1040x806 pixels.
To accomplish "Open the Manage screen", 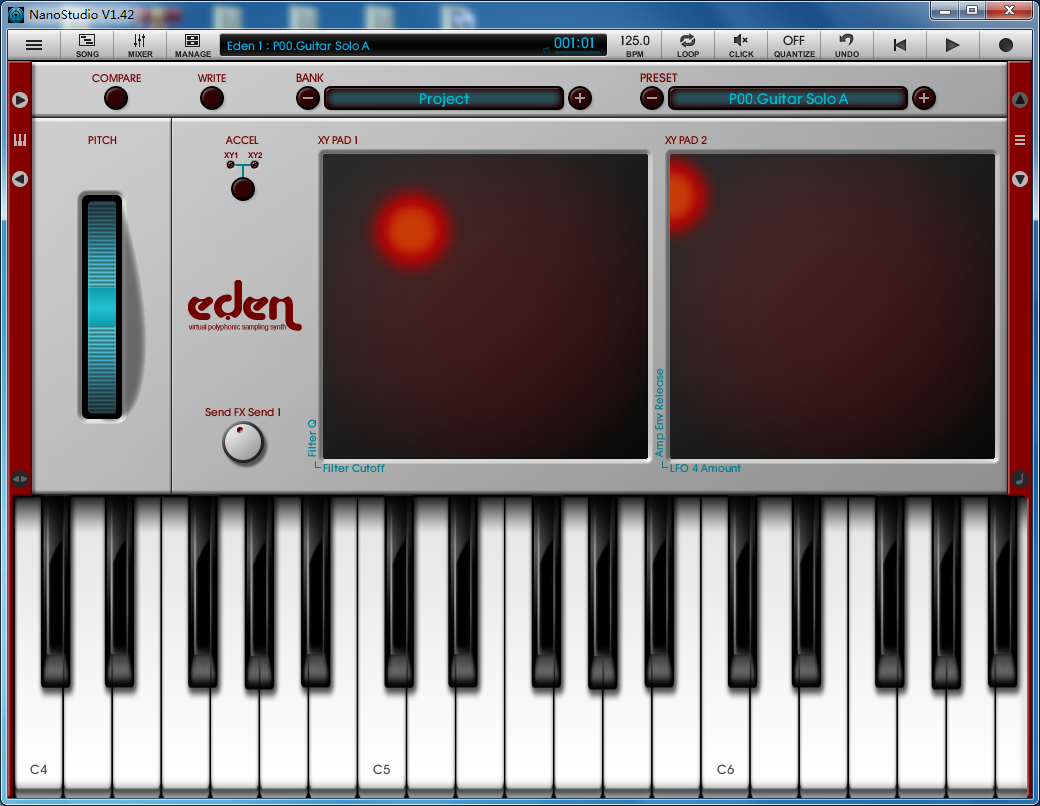I will [193, 45].
